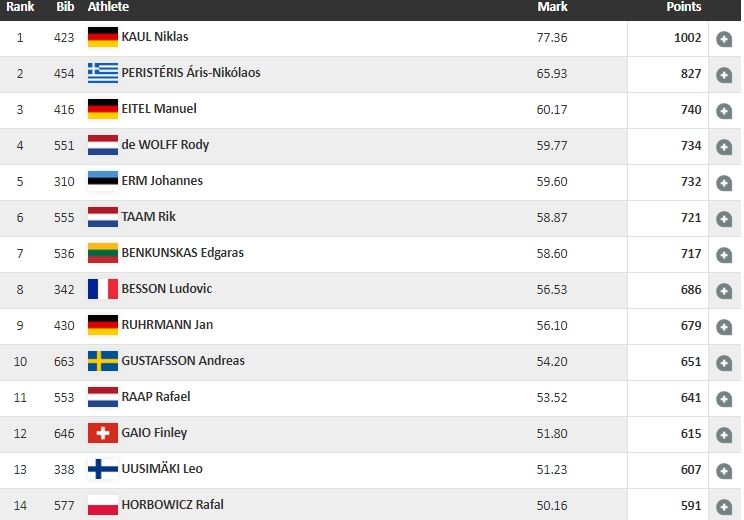744x520 pixels.
Task: Open athlete profile RAAP Rafael
Action: point(156,397)
